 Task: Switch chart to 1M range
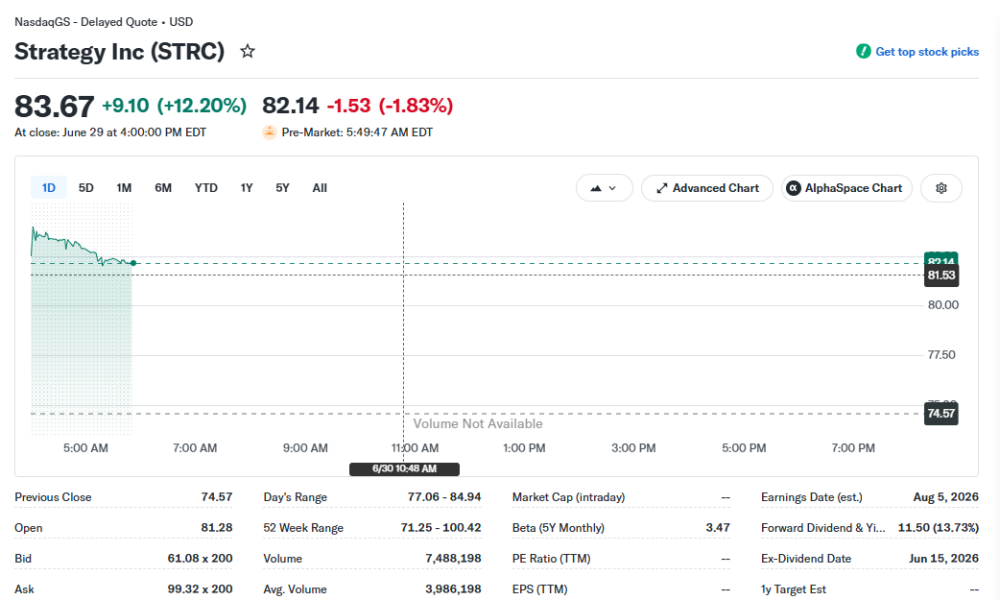point(124,188)
